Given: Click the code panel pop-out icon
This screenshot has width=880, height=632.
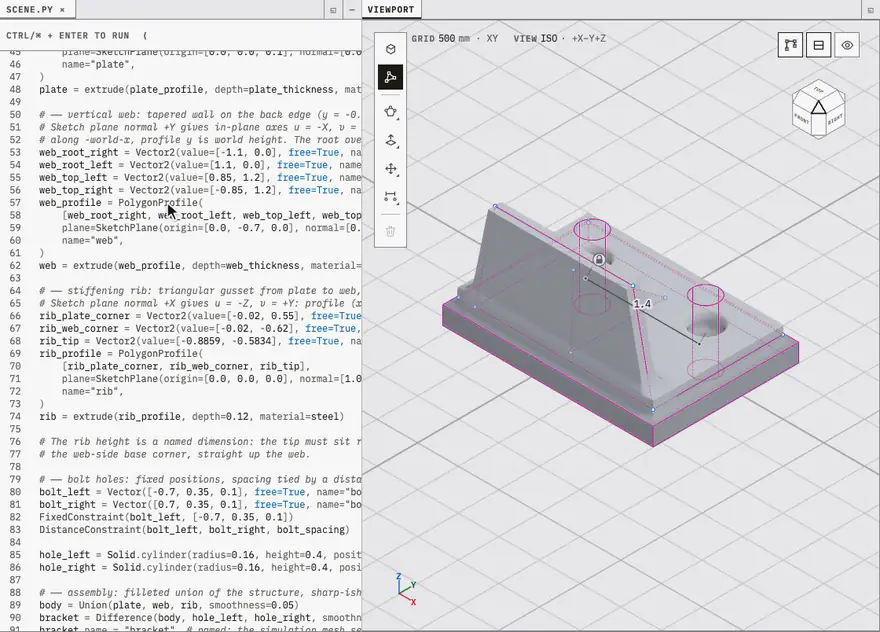Looking at the screenshot, I should point(333,10).
